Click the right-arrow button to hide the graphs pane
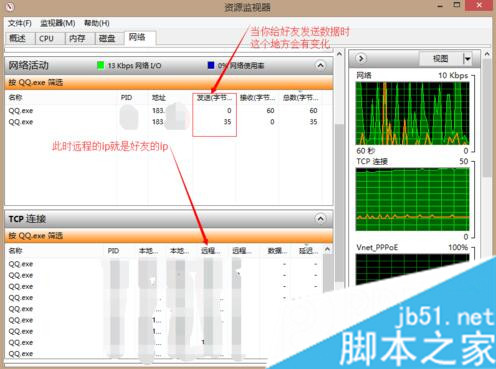 coord(361,58)
